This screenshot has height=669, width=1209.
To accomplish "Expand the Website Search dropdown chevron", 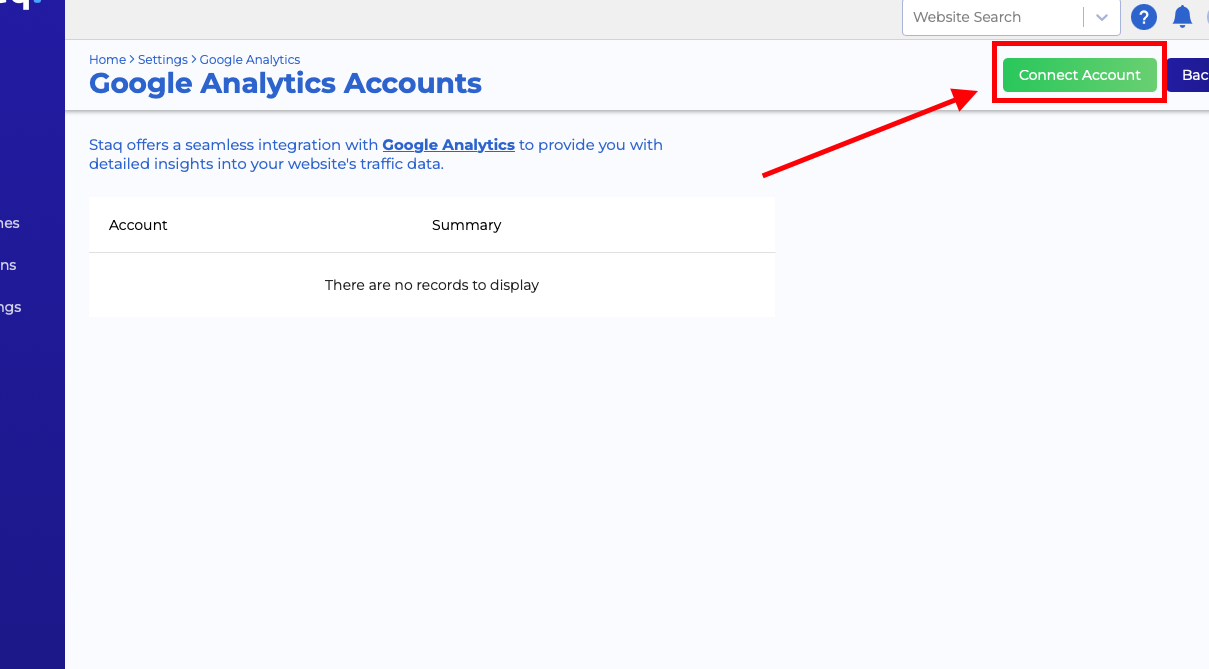I will click(1101, 17).
